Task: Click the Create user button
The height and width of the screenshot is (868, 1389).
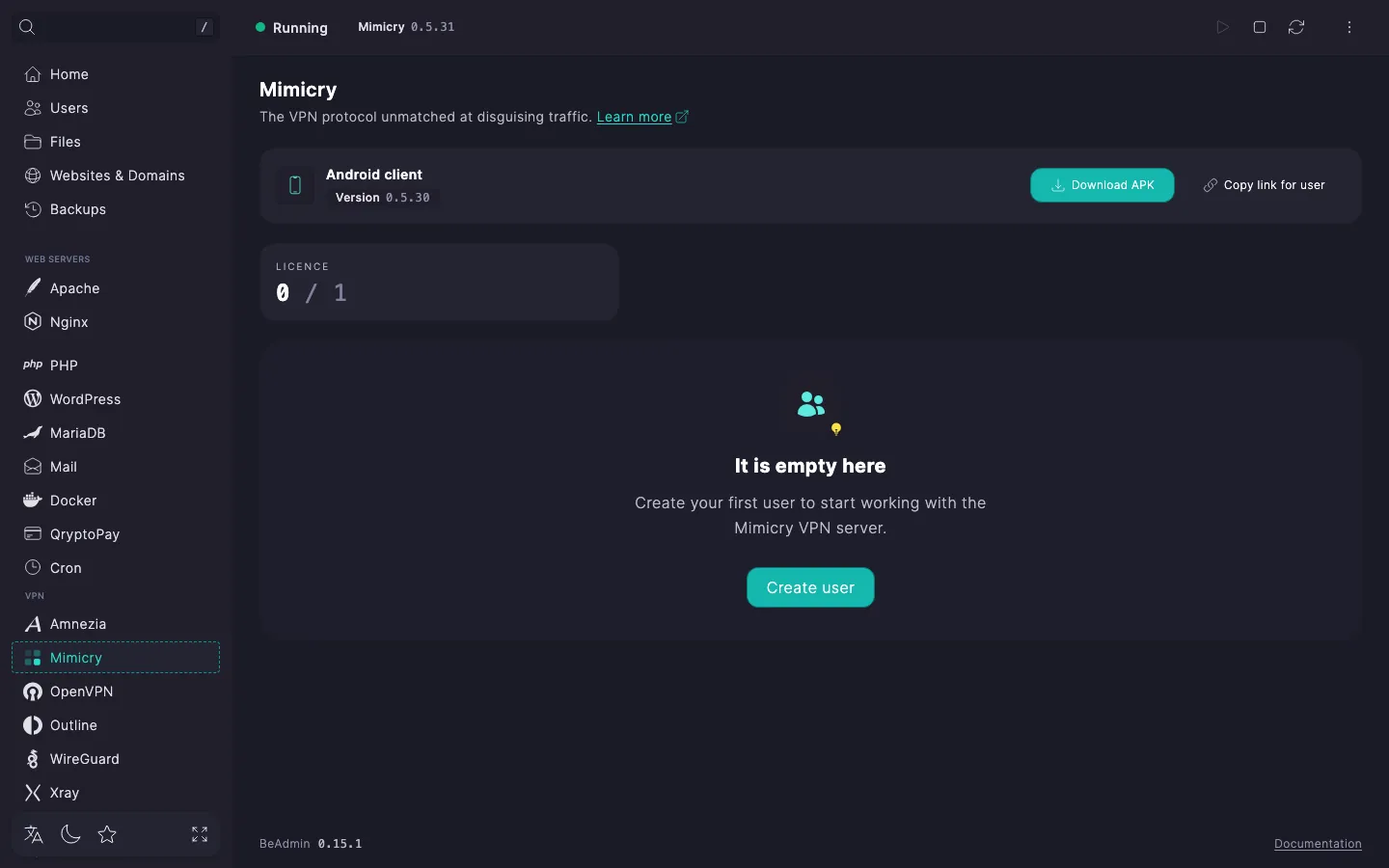Action: pyautogui.click(x=810, y=587)
